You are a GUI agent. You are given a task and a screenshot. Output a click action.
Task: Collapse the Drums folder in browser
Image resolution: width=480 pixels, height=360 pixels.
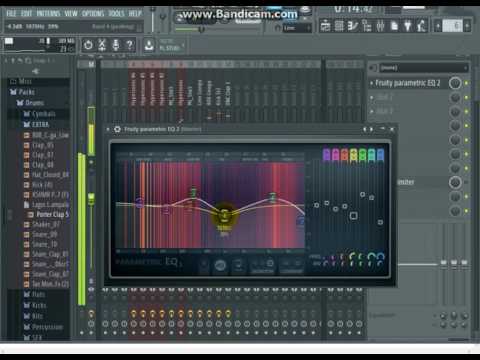point(30,103)
